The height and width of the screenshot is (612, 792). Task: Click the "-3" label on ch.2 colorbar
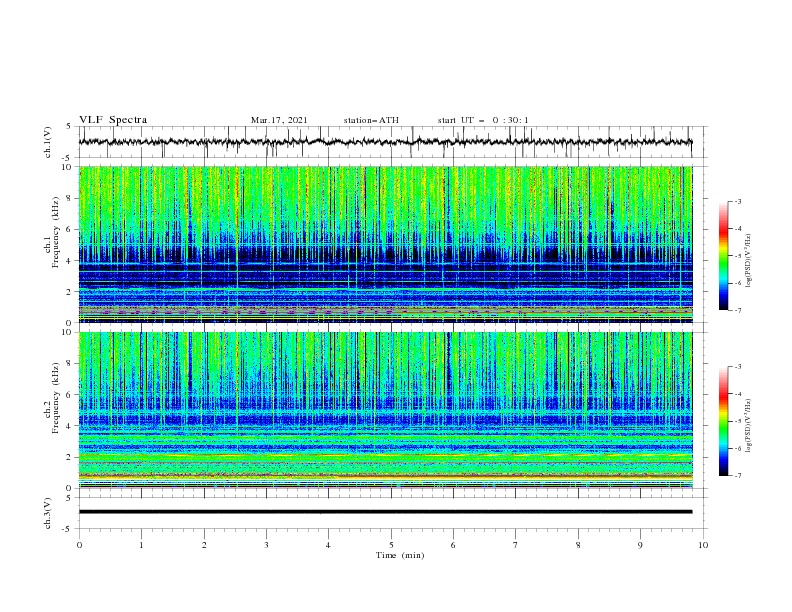click(738, 367)
